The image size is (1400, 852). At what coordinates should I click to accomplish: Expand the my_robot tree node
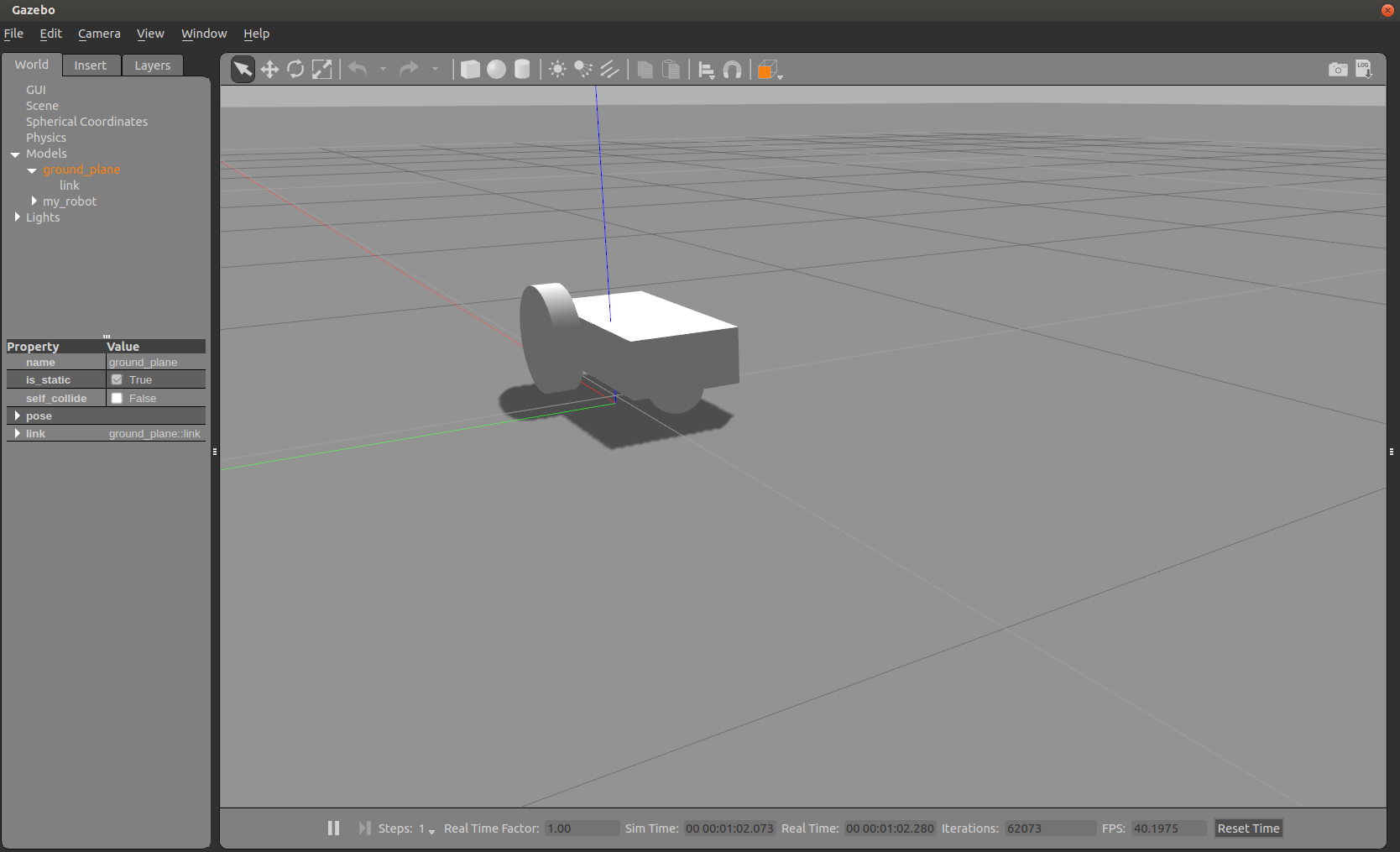(x=34, y=201)
